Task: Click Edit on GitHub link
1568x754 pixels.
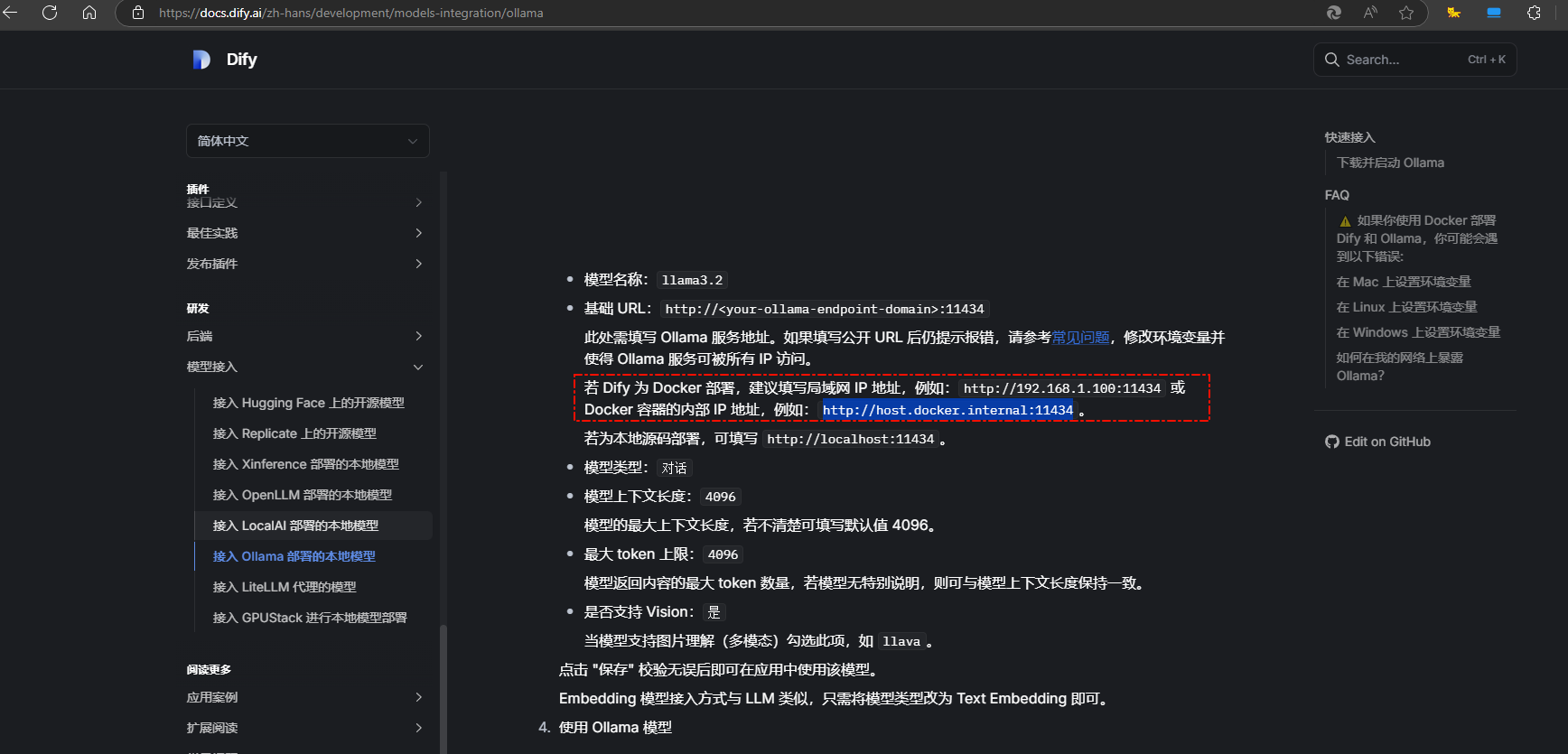Action: pos(1377,442)
